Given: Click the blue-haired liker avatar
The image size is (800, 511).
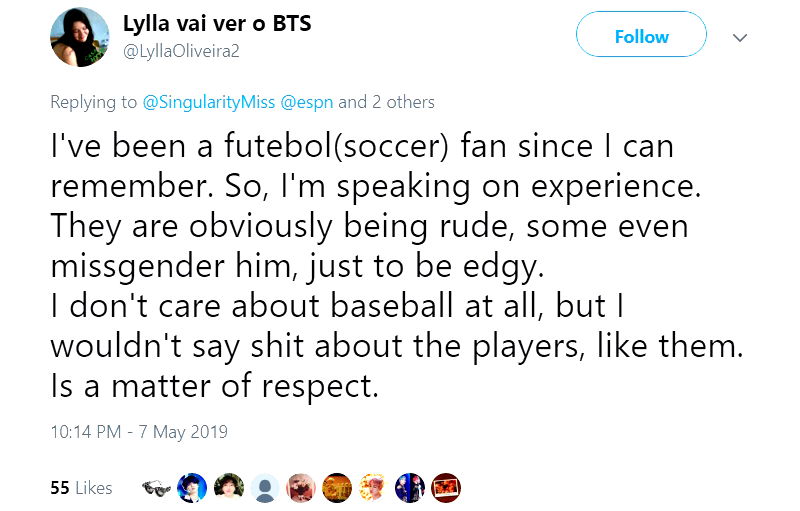Looking at the screenshot, I should click(192, 488).
